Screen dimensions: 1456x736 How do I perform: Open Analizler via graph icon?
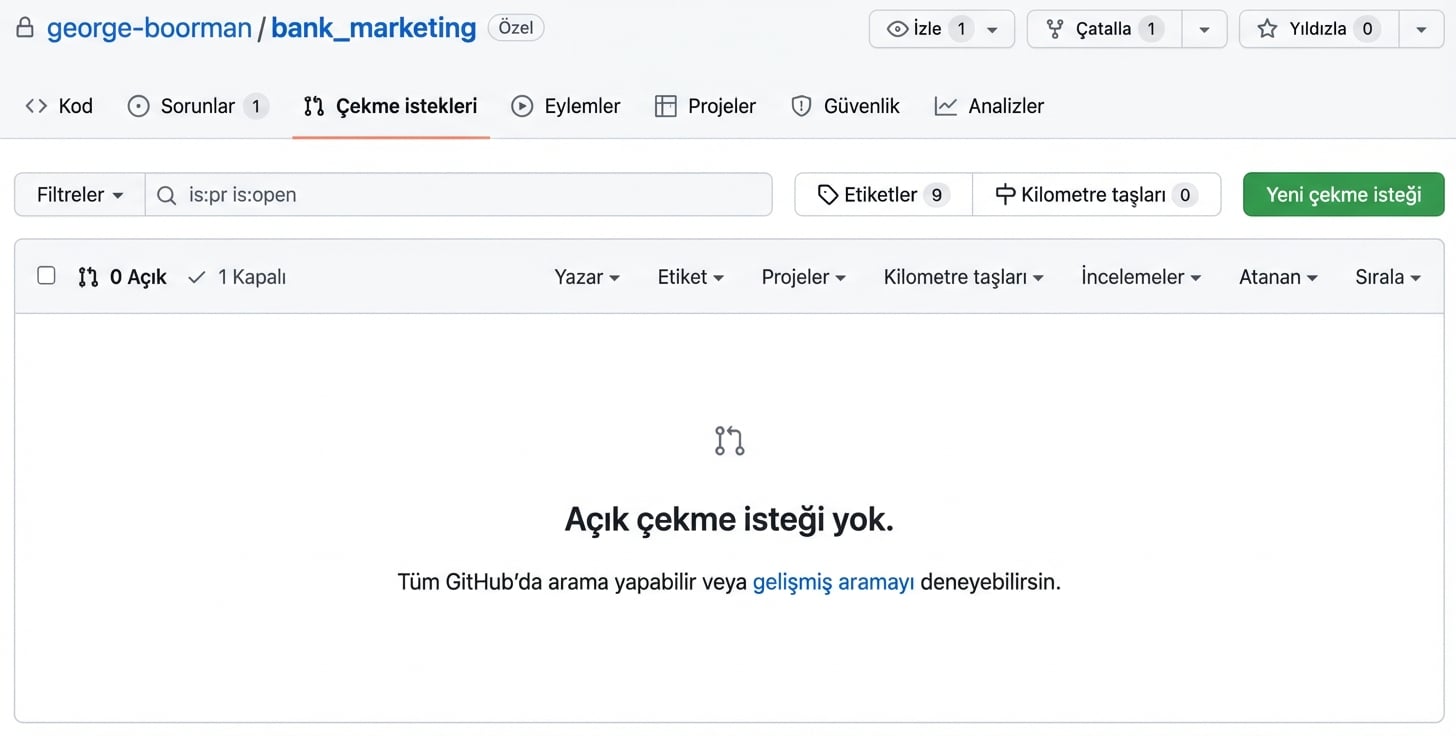point(946,105)
